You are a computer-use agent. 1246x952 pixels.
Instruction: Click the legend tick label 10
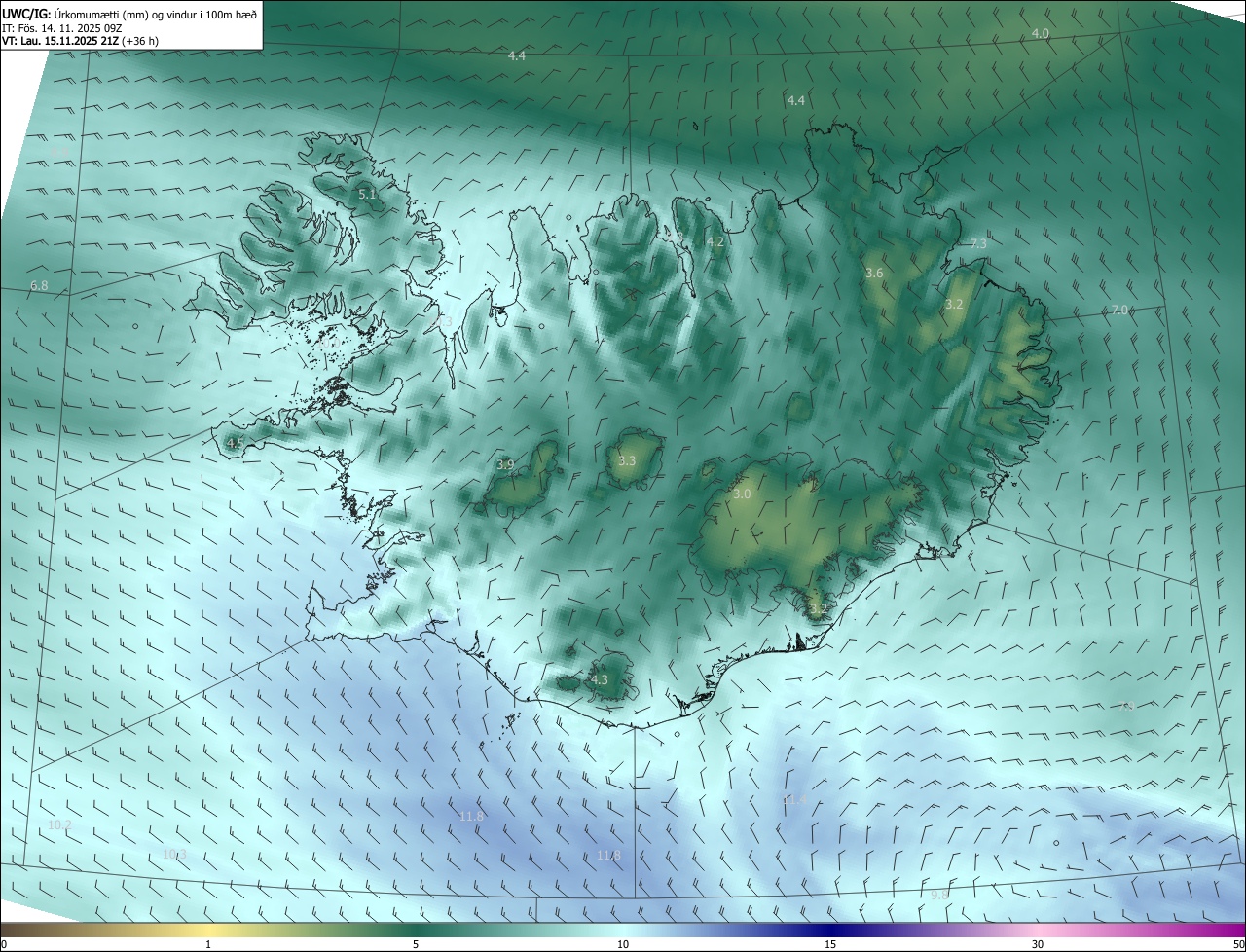point(623,944)
